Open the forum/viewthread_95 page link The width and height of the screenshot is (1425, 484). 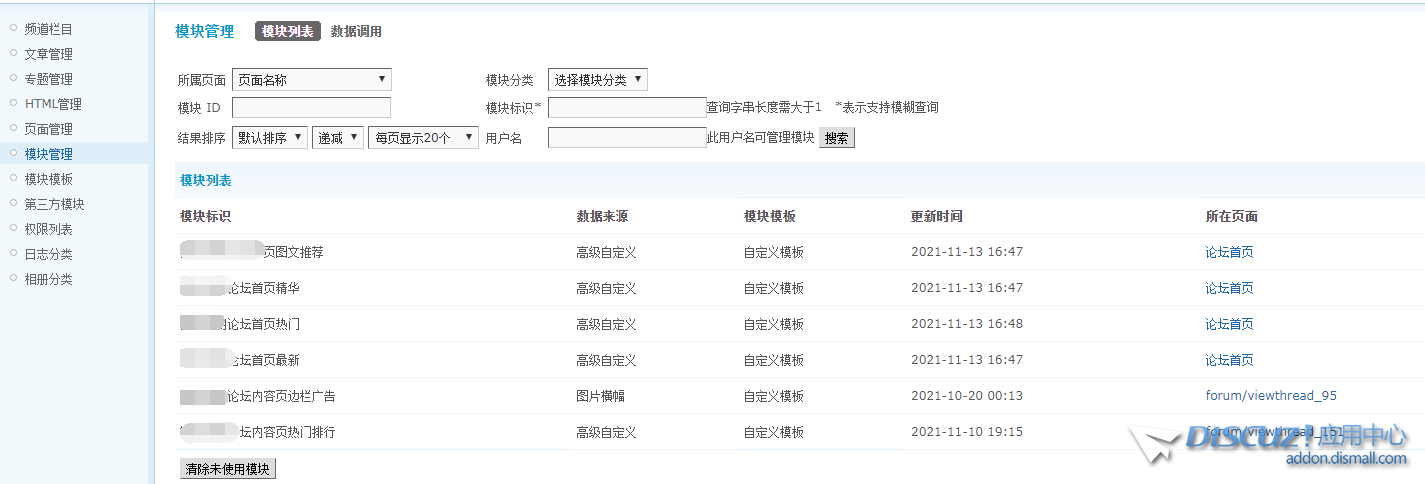coord(1270,396)
